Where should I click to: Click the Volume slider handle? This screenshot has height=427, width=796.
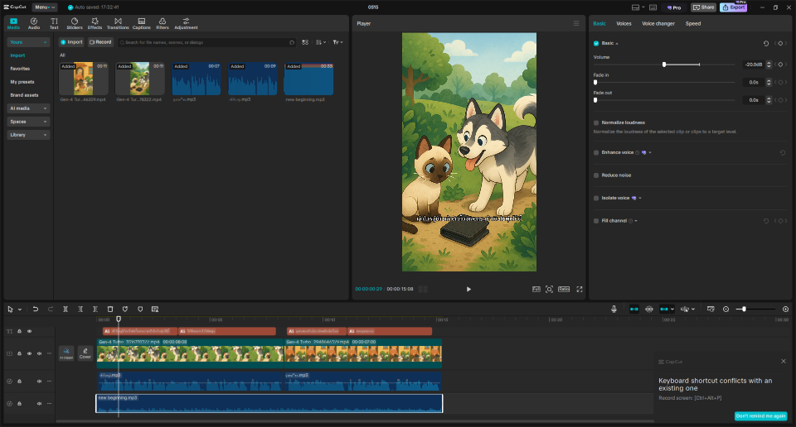(x=664, y=64)
